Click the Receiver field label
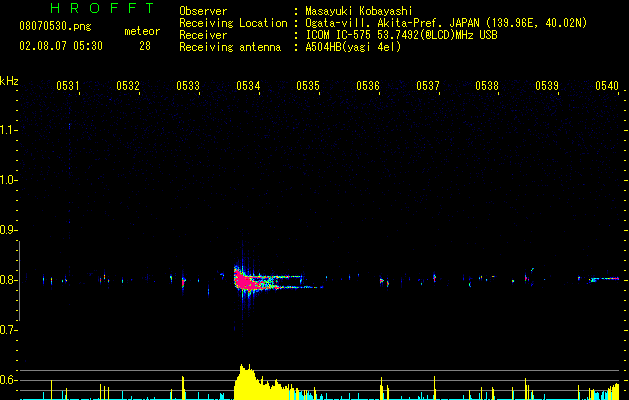 (x=203, y=35)
